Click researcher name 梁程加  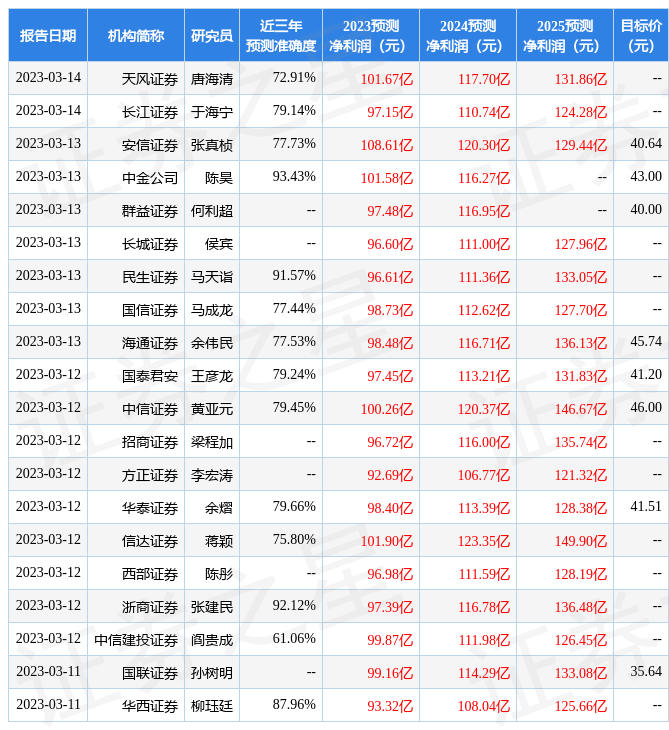point(212,442)
